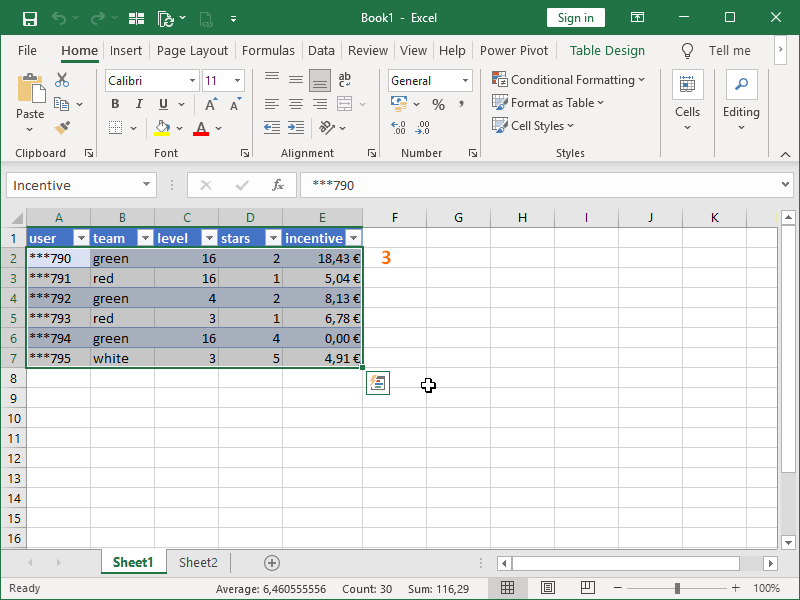
Task: Click the Quick Analysis icon below the selection
Action: click(377, 382)
